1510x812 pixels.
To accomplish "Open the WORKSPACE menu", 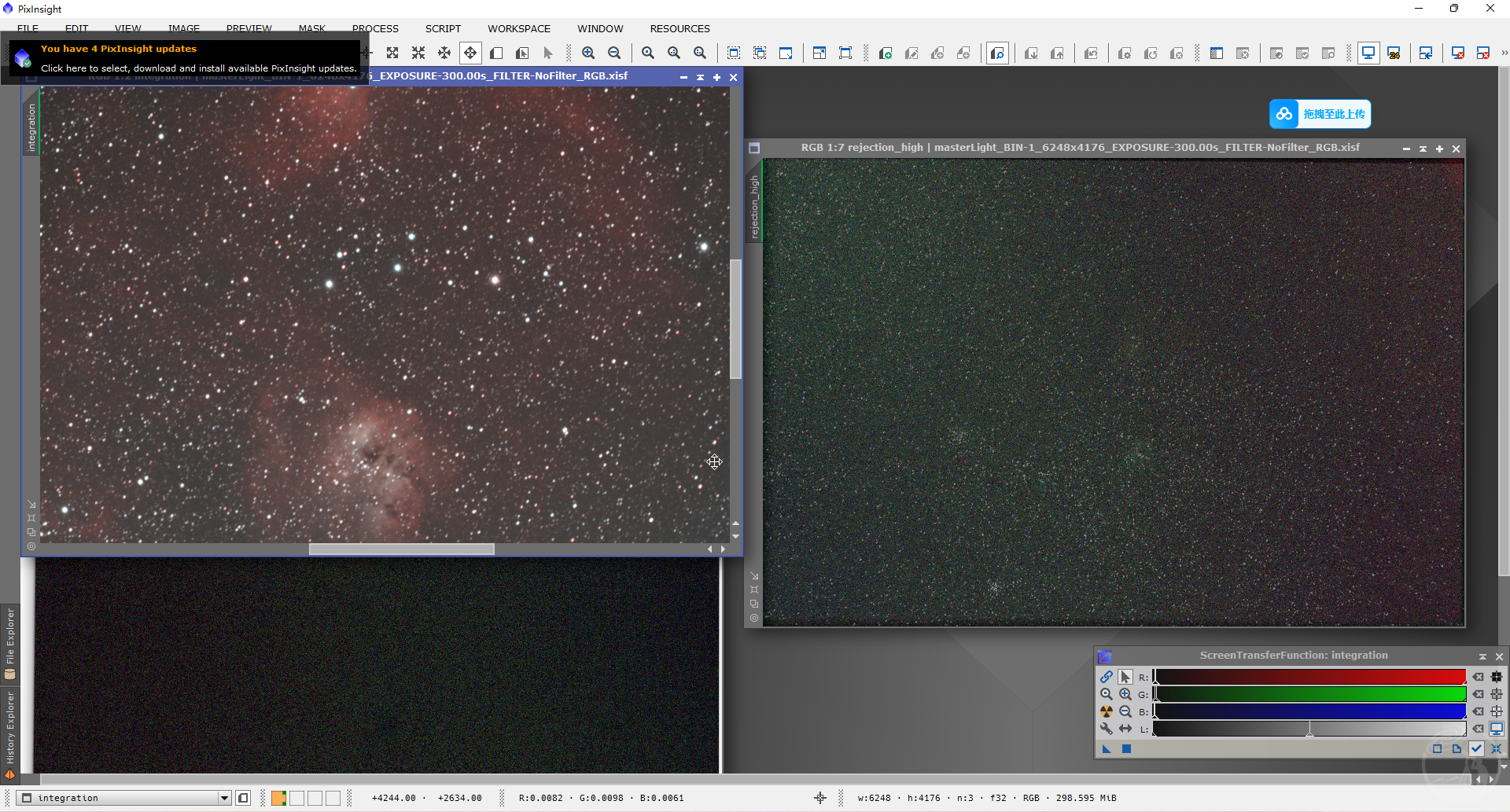I will (x=518, y=28).
